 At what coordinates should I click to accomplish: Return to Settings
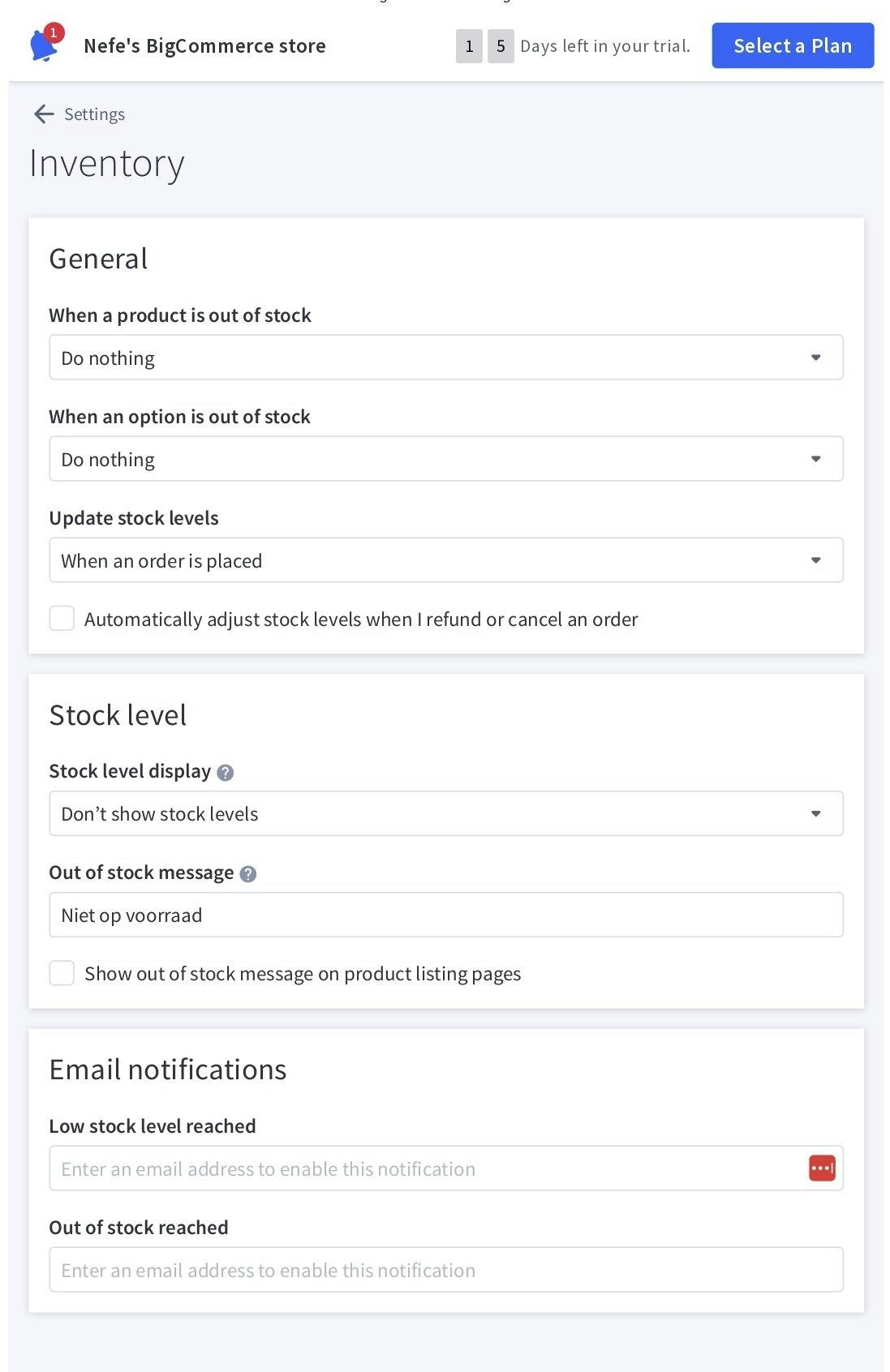click(94, 114)
